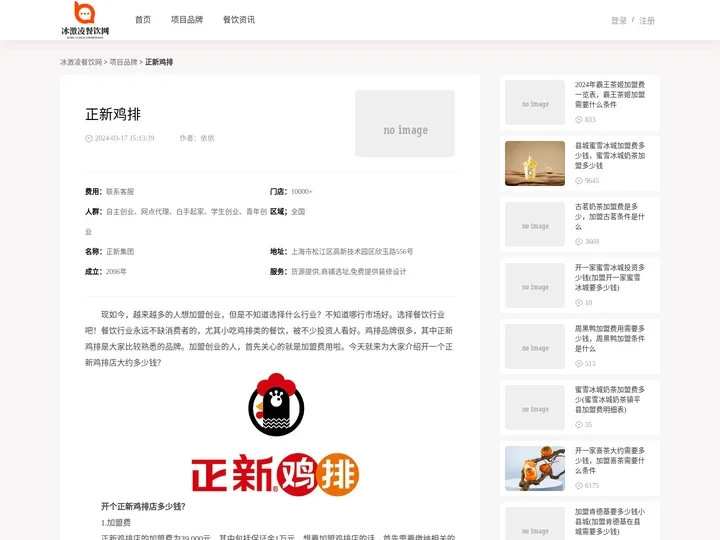Click the address 上海市松江区高新技术园区欣玉路556号
The width and height of the screenshot is (720, 540).
[352, 252]
